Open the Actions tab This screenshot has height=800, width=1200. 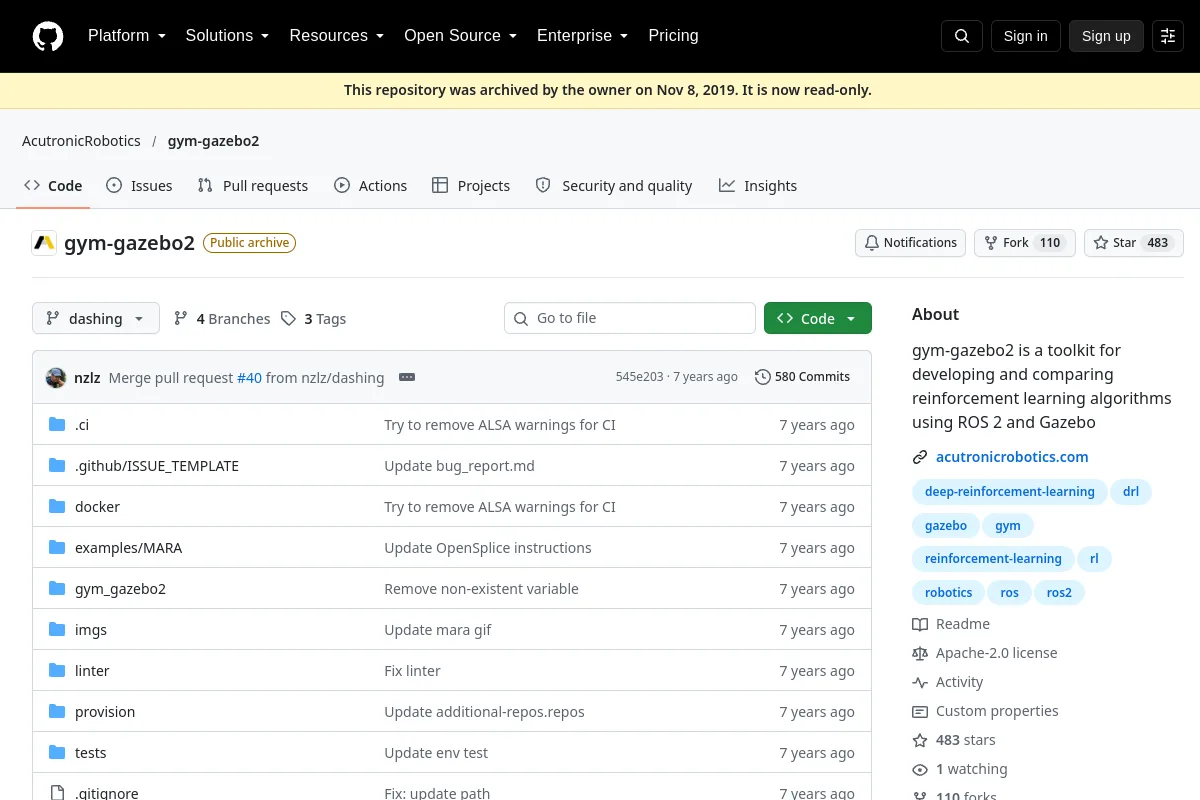tap(371, 186)
